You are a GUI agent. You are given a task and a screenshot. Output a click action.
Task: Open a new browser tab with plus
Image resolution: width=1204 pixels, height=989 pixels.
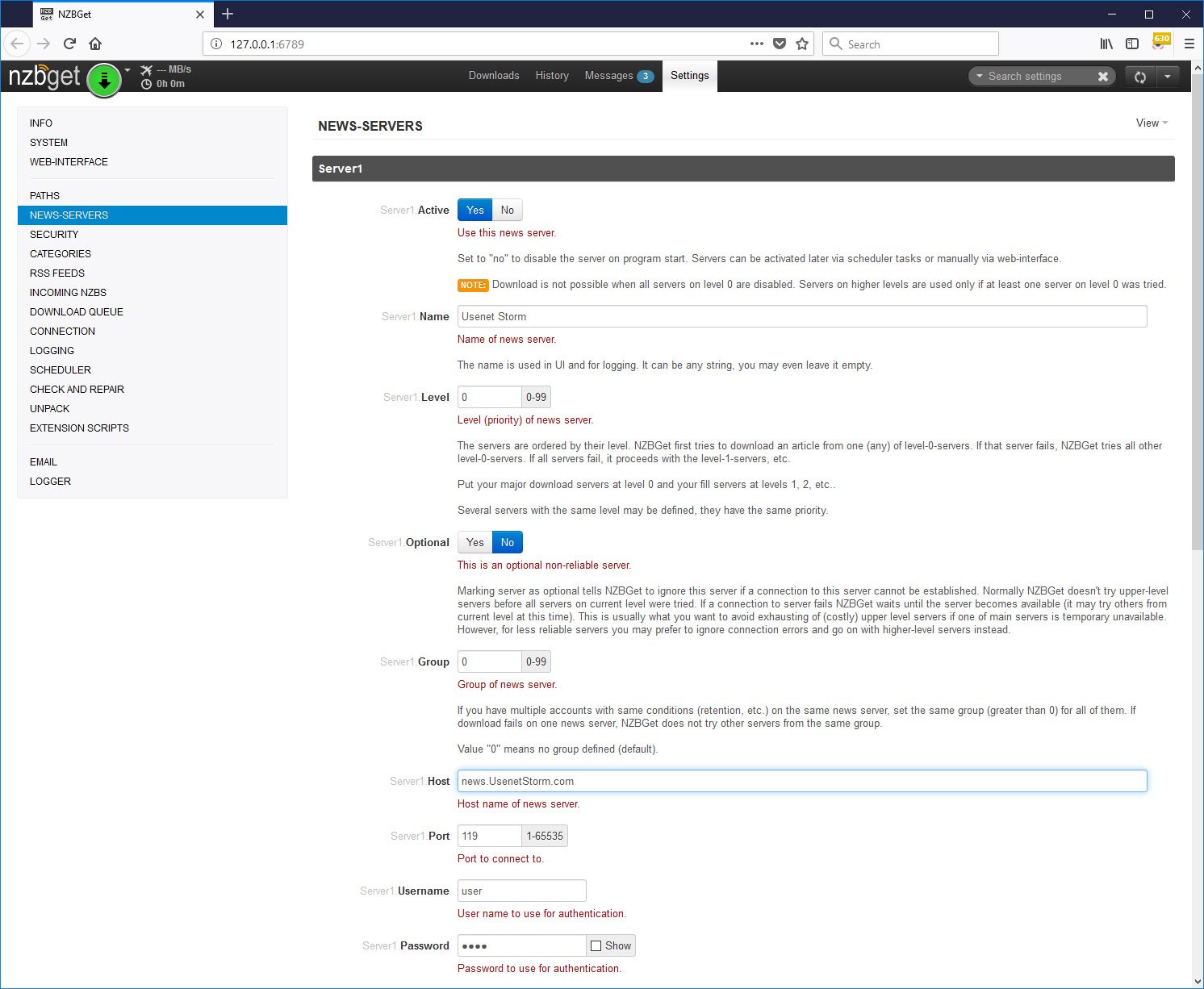pyautogui.click(x=228, y=14)
